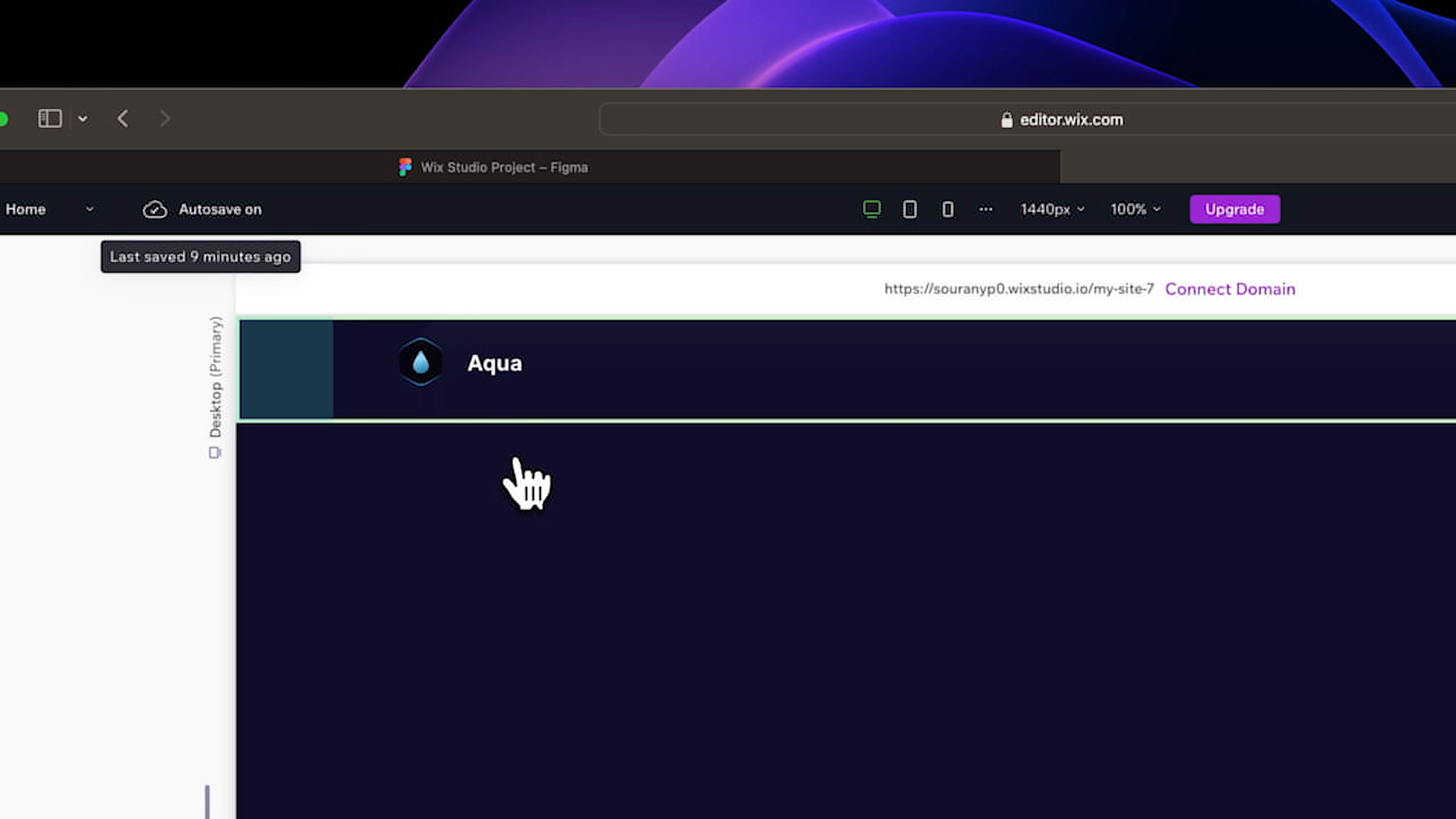Switch to tablet breakpoint view icon
1456x819 pixels.
pyautogui.click(x=910, y=209)
